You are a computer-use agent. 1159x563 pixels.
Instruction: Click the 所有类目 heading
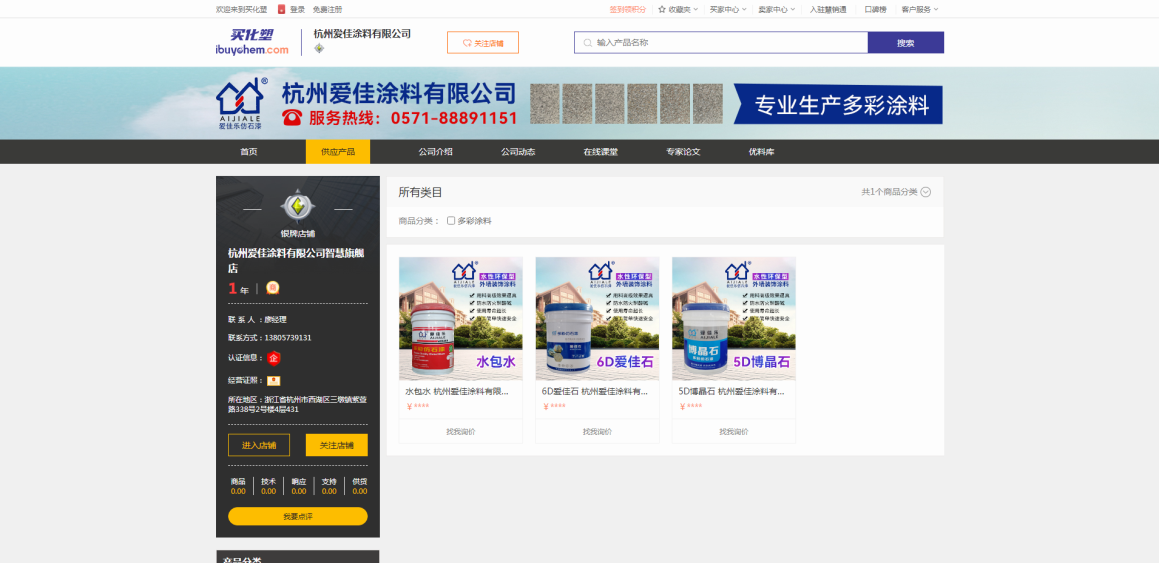coord(421,192)
